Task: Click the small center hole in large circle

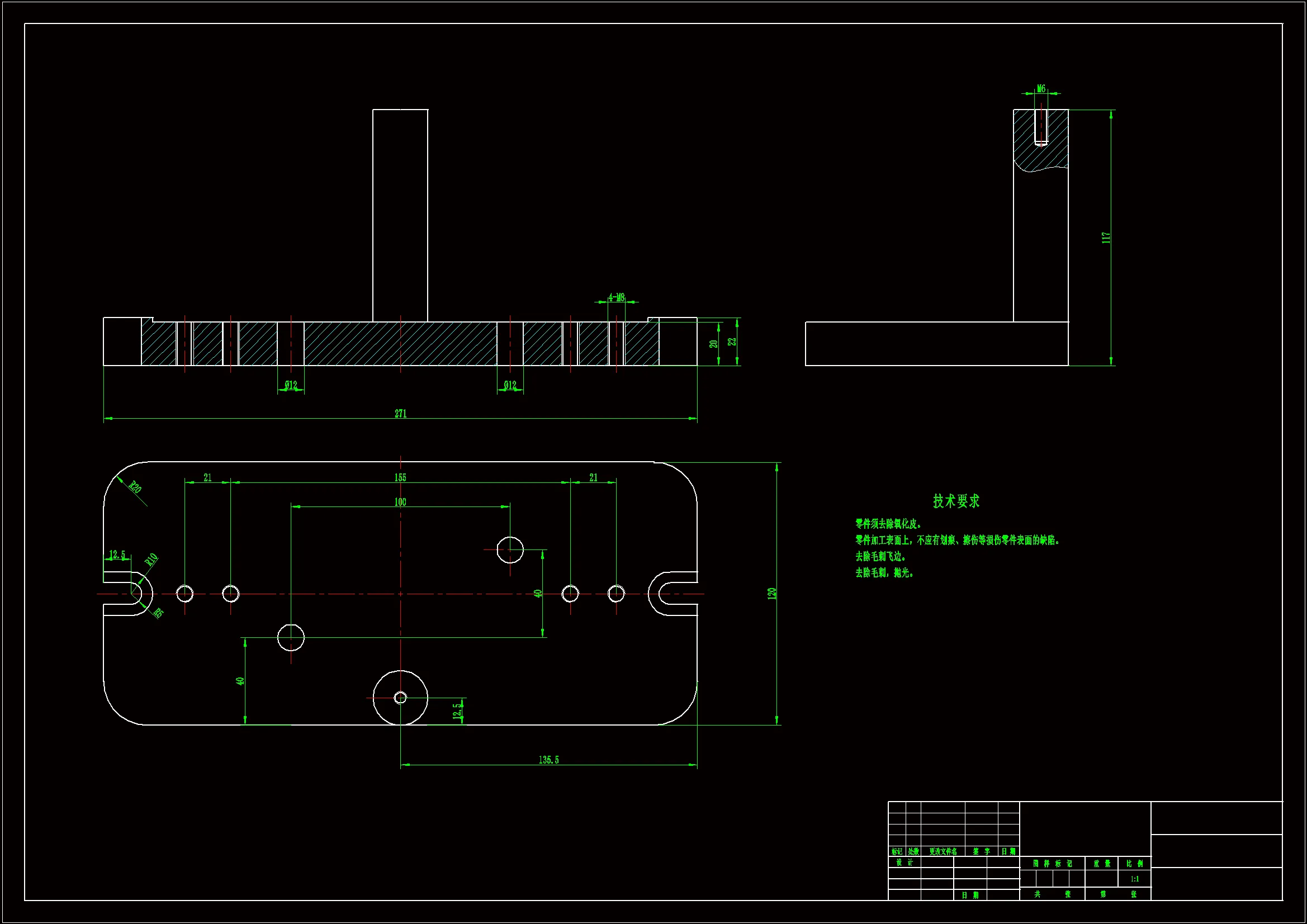Action: (x=400, y=698)
